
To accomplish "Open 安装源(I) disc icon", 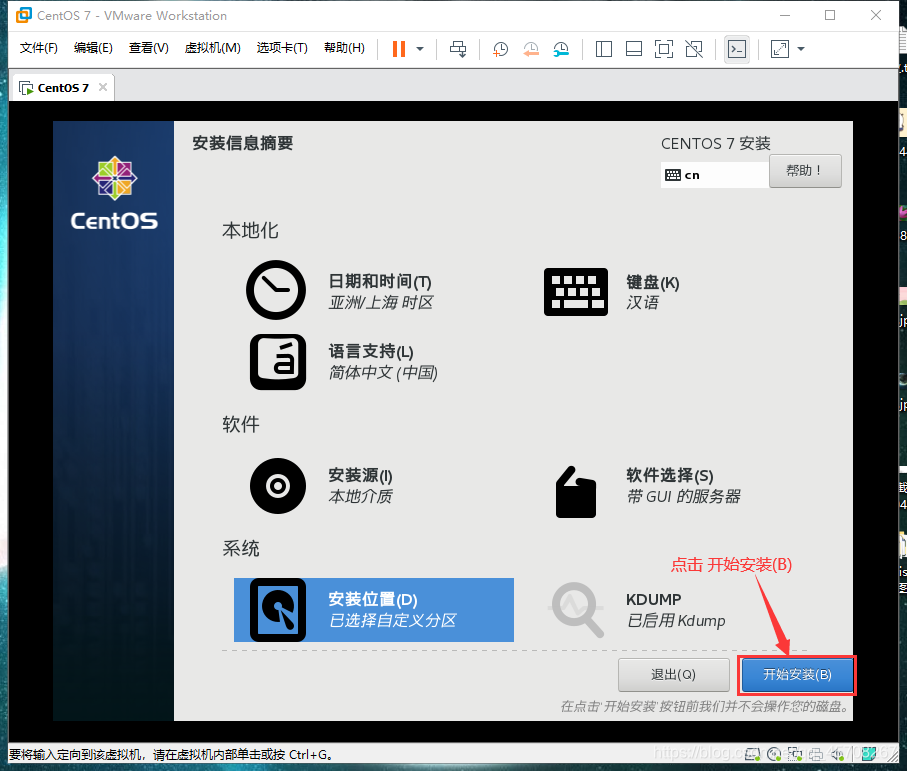I will click(278, 486).
